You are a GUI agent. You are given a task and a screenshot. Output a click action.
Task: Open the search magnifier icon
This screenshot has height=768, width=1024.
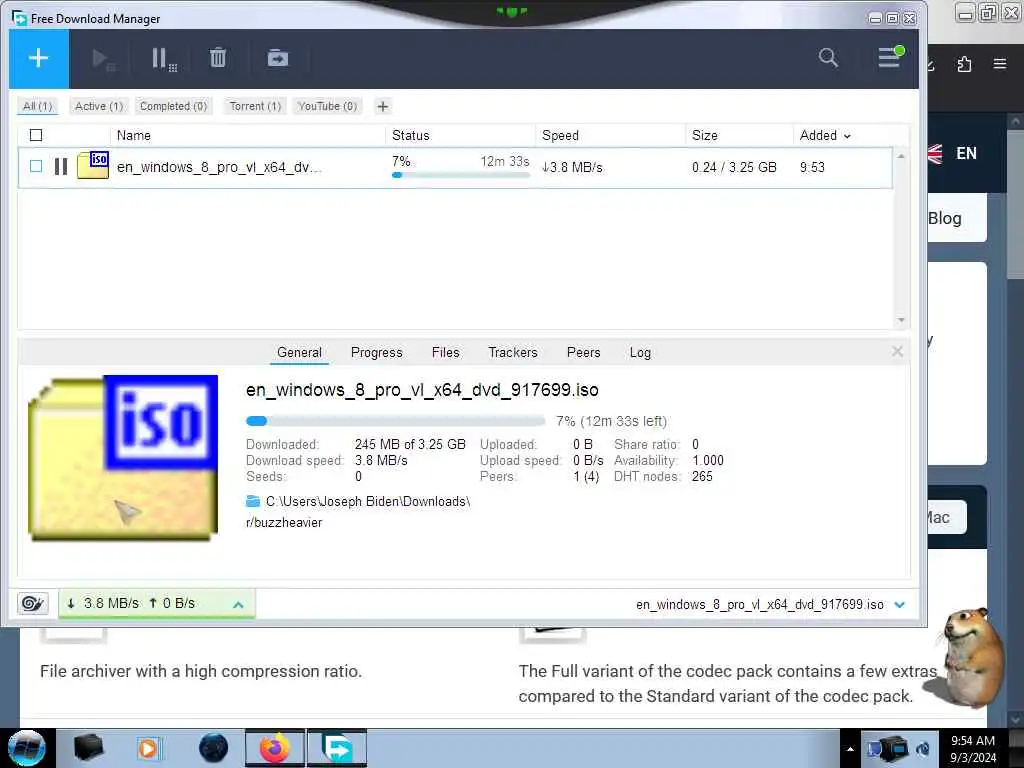tap(828, 57)
